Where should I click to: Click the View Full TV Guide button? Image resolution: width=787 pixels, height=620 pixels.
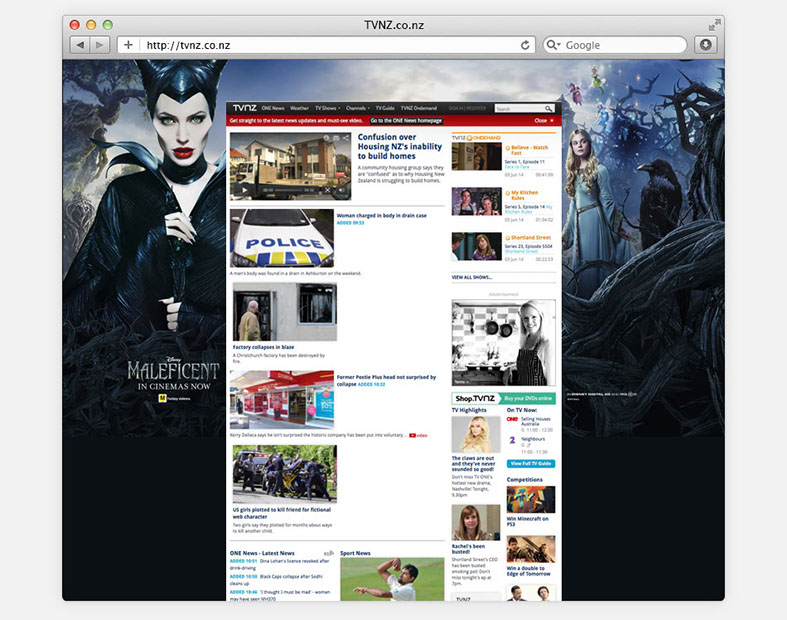click(530, 464)
